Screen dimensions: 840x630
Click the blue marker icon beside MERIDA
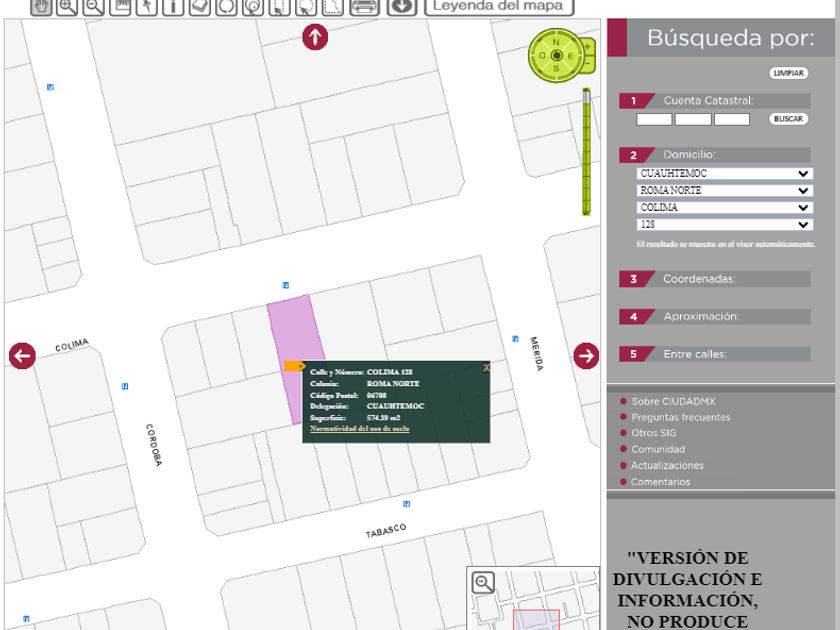[515, 339]
